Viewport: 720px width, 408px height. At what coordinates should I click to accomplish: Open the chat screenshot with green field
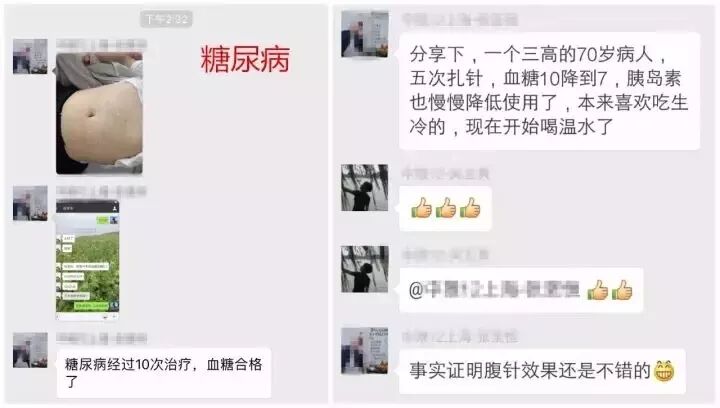(x=88, y=259)
